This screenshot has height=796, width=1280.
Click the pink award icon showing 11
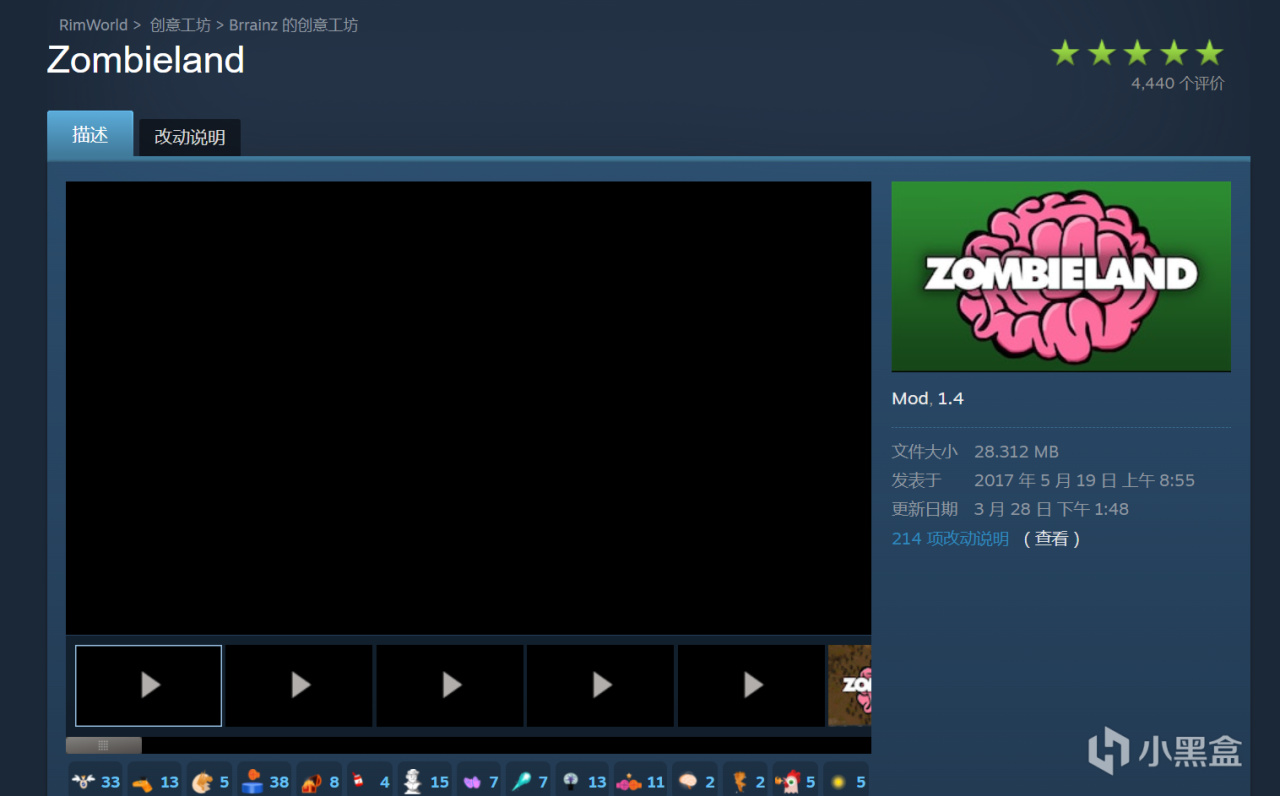(640, 781)
